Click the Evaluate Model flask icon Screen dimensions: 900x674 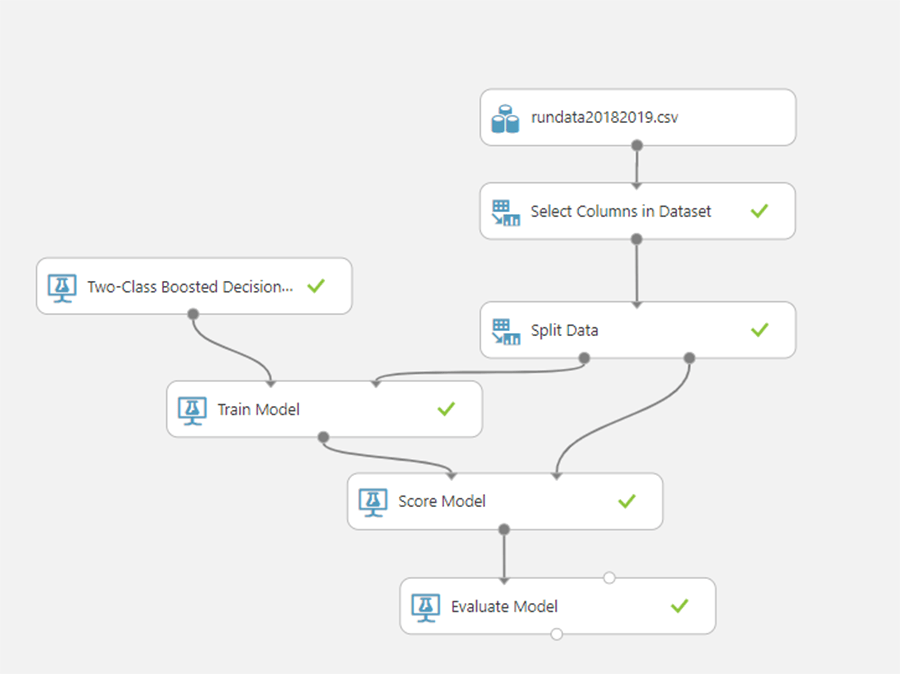(x=425, y=607)
